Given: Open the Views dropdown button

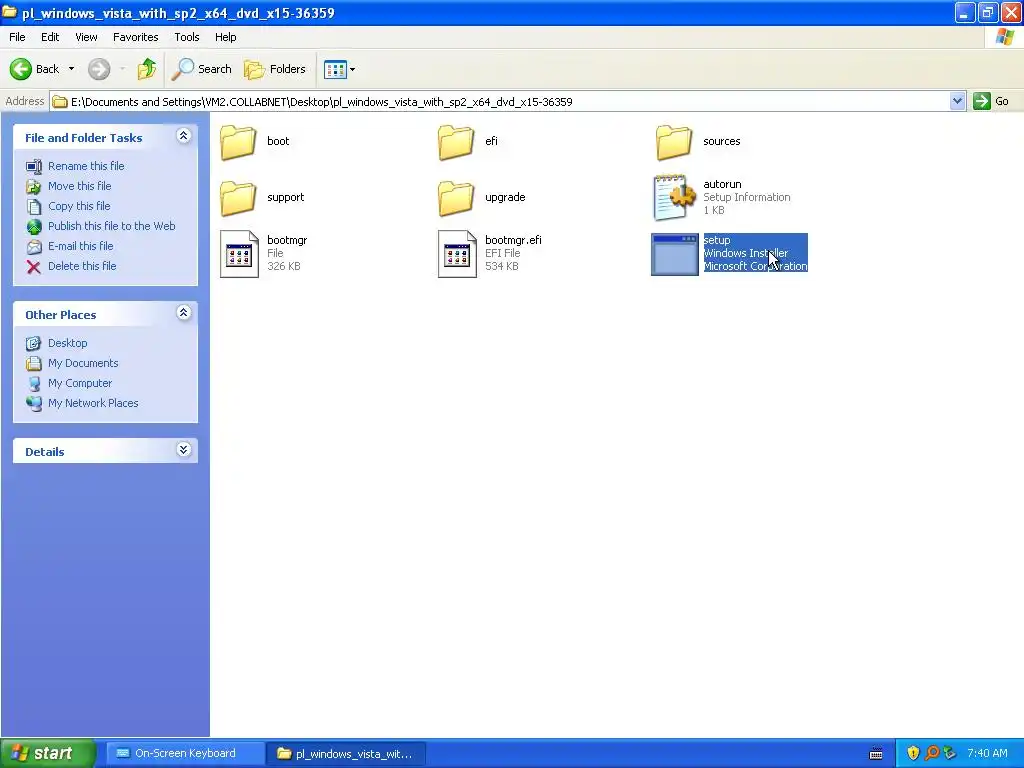Looking at the screenshot, I should [340, 69].
